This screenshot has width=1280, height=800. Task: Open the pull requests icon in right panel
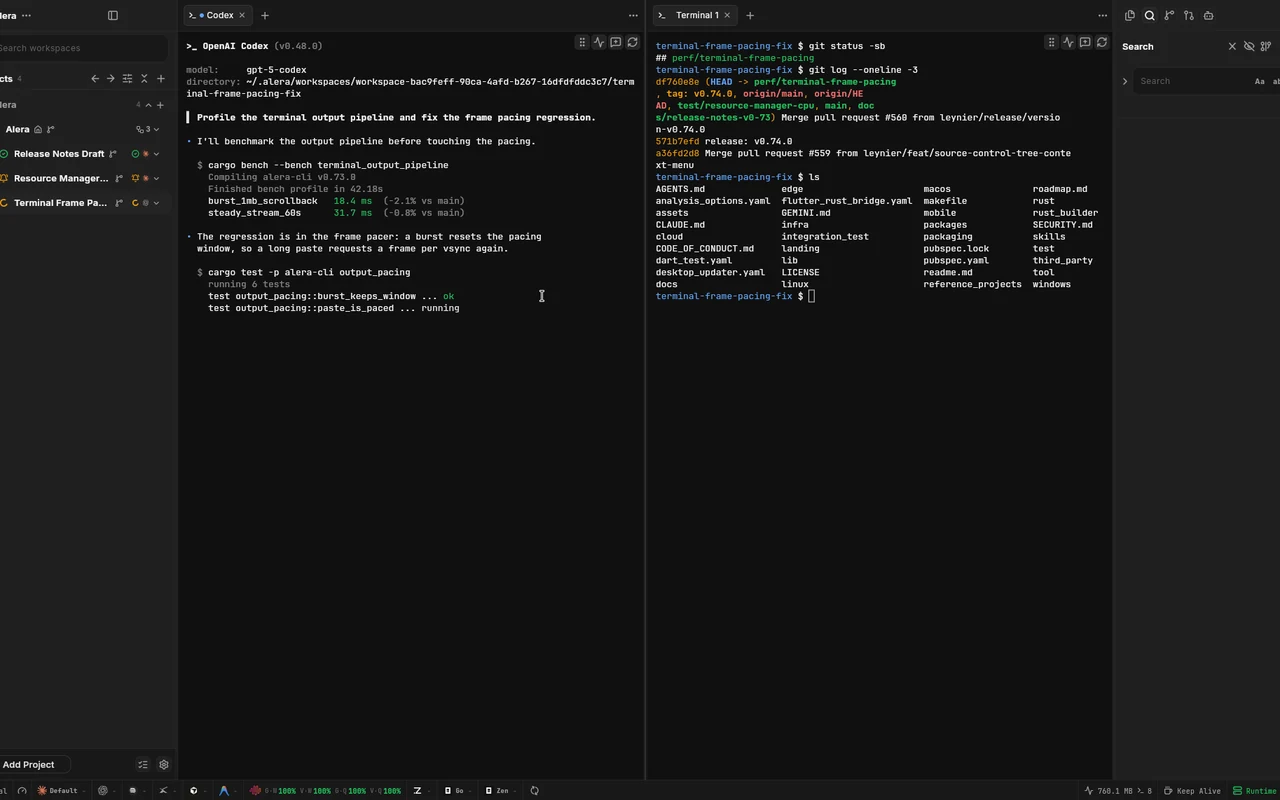[1189, 15]
